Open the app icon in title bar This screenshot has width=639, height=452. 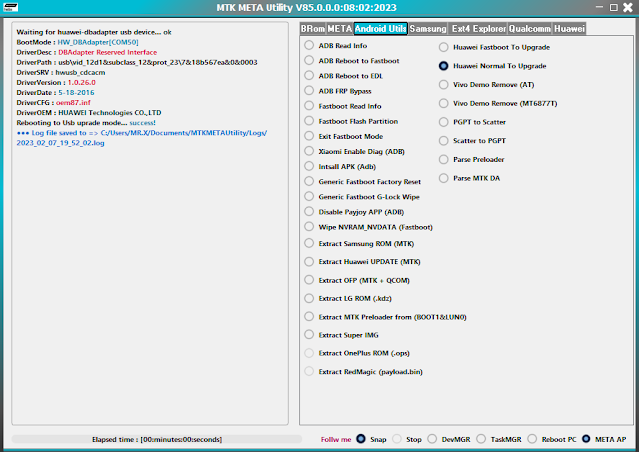tap(10, 7)
